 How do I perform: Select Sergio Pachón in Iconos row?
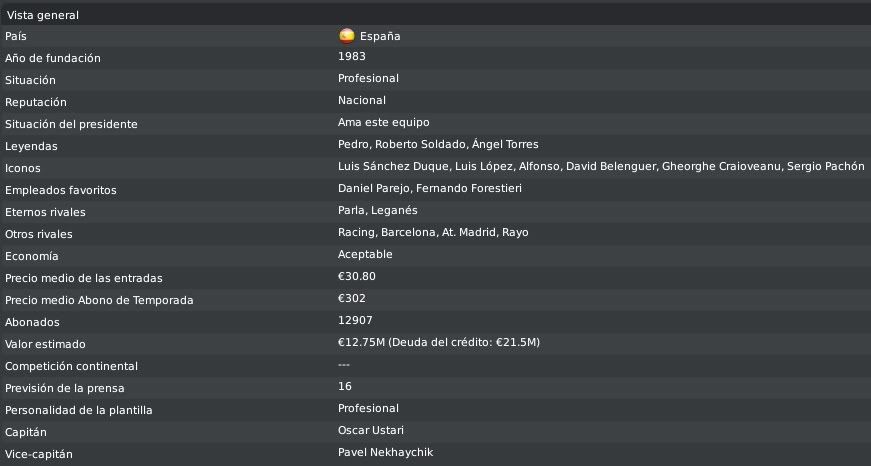(x=825, y=166)
